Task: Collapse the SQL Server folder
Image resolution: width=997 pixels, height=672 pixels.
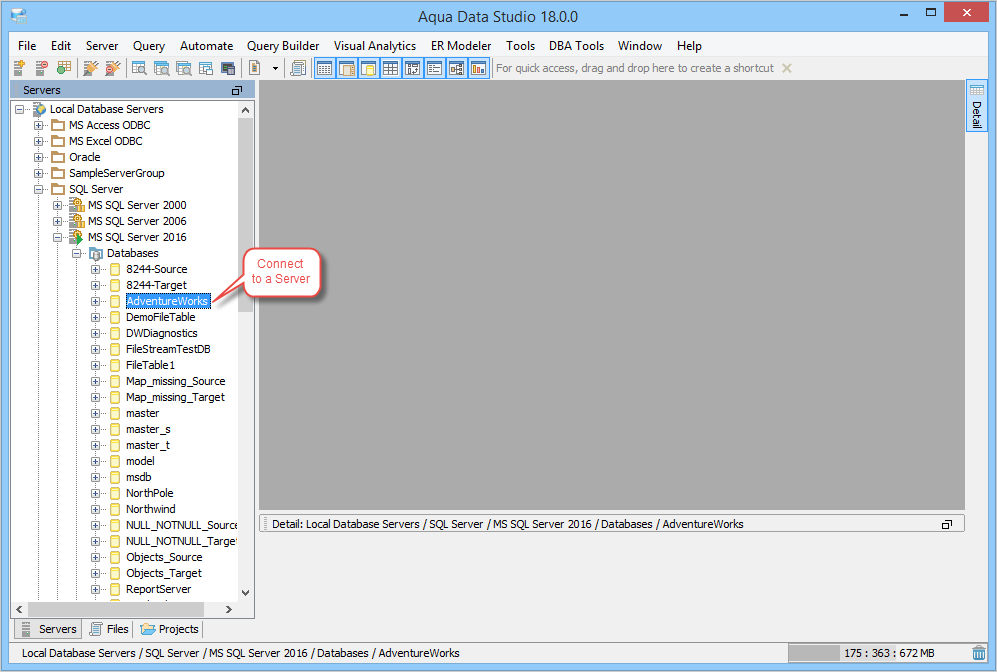Action: pos(39,189)
